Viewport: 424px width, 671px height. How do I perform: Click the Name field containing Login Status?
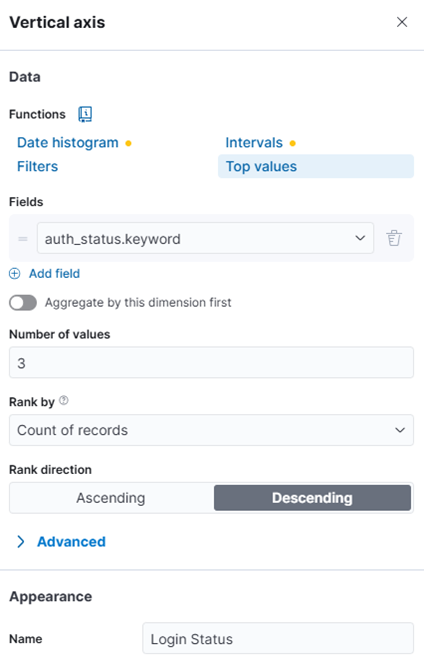click(278, 638)
